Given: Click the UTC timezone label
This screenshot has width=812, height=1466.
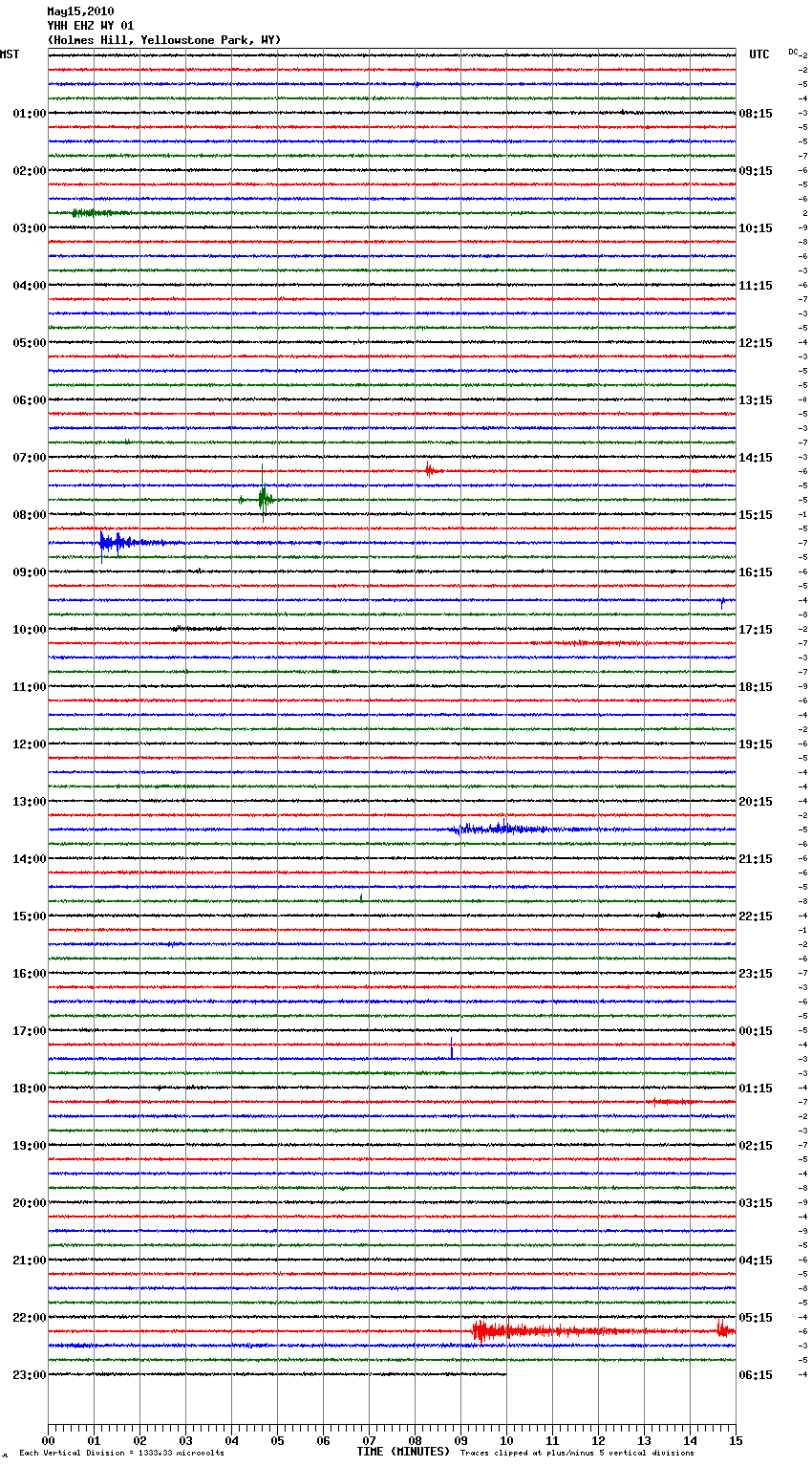Looking at the screenshot, I should tap(759, 54).
